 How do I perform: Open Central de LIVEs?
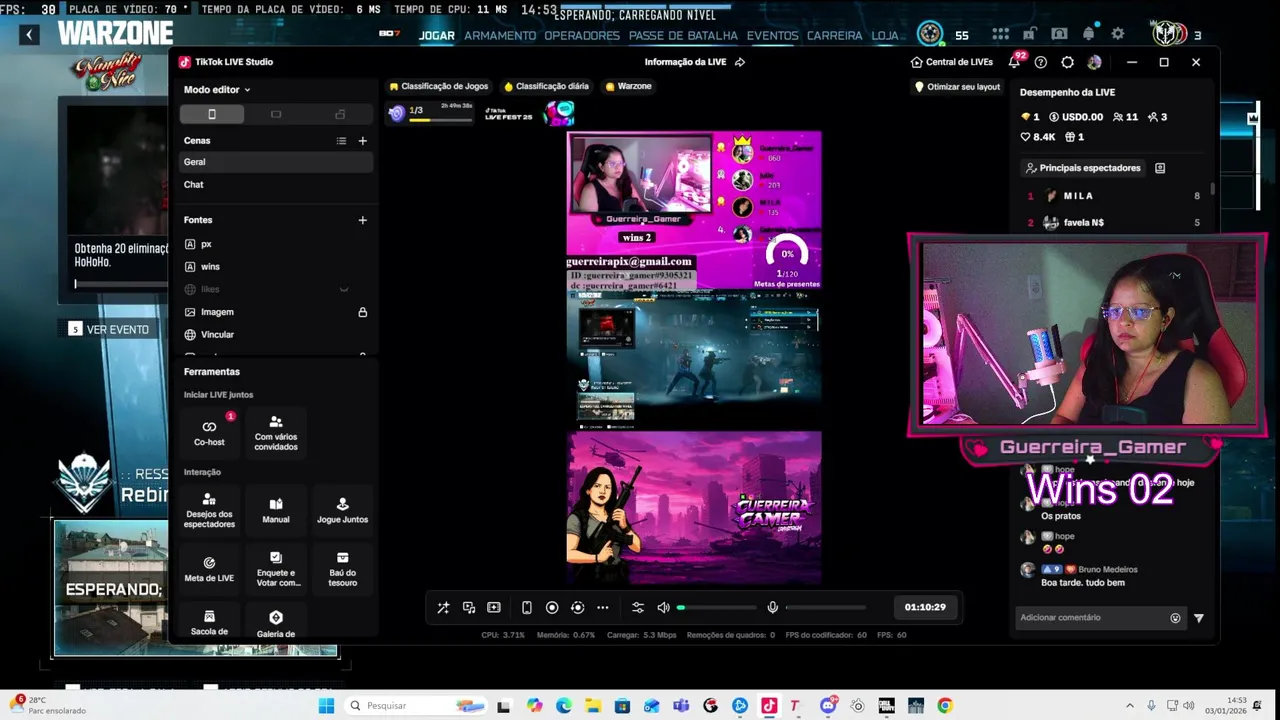click(x=951, y=62)
